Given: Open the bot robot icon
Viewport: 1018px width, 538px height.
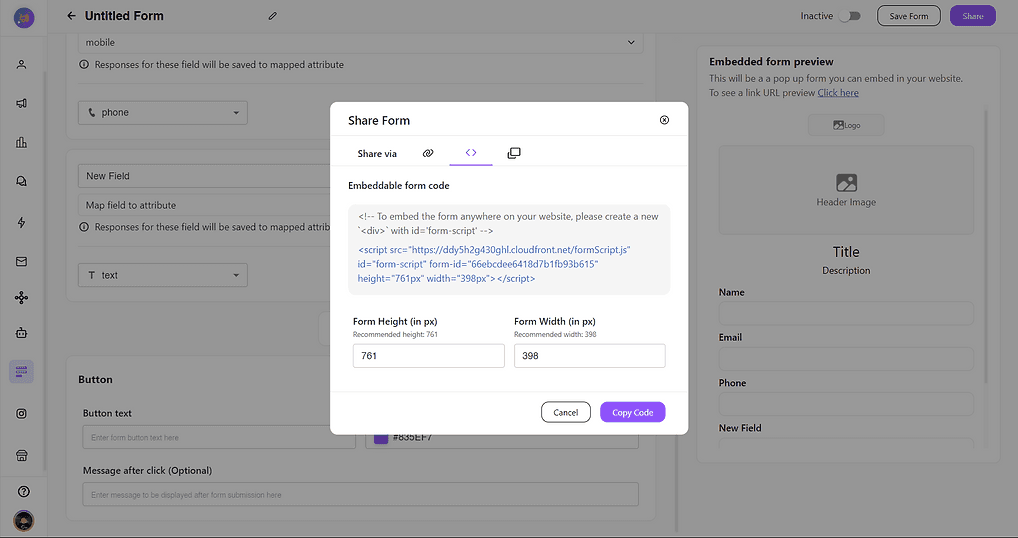Looking at the screenshot, I should pyautogui.click(x=21, y=333).
